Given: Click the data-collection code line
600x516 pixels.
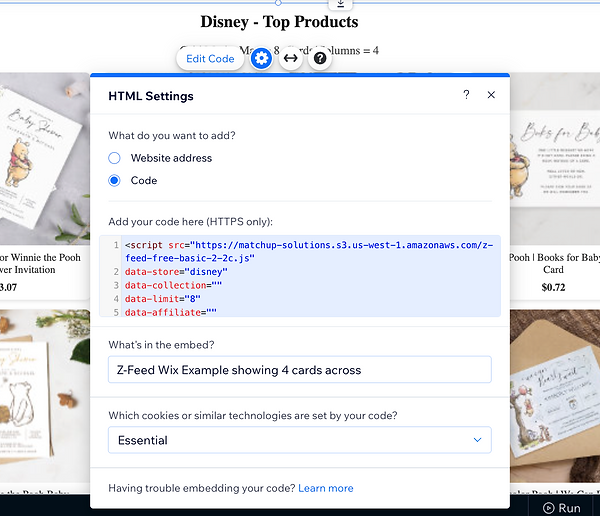Looking at the screenshot, I should [173, 285].
